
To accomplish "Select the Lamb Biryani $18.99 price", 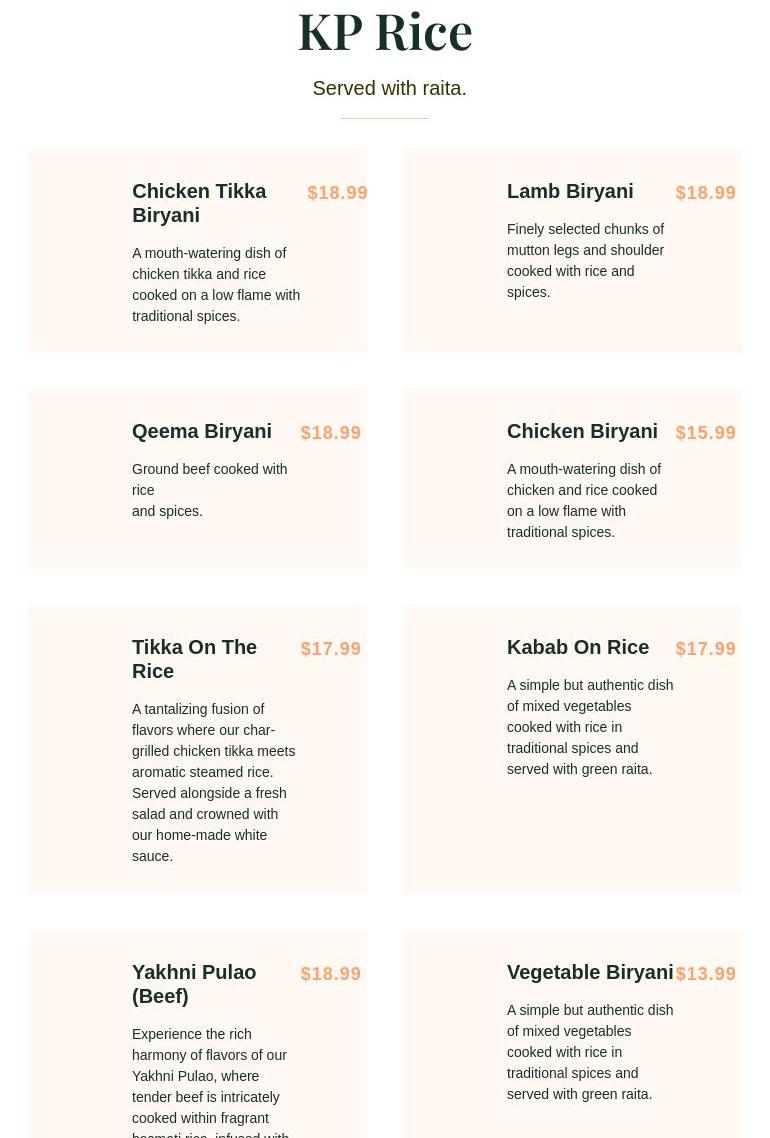I will tap(706, 193).
